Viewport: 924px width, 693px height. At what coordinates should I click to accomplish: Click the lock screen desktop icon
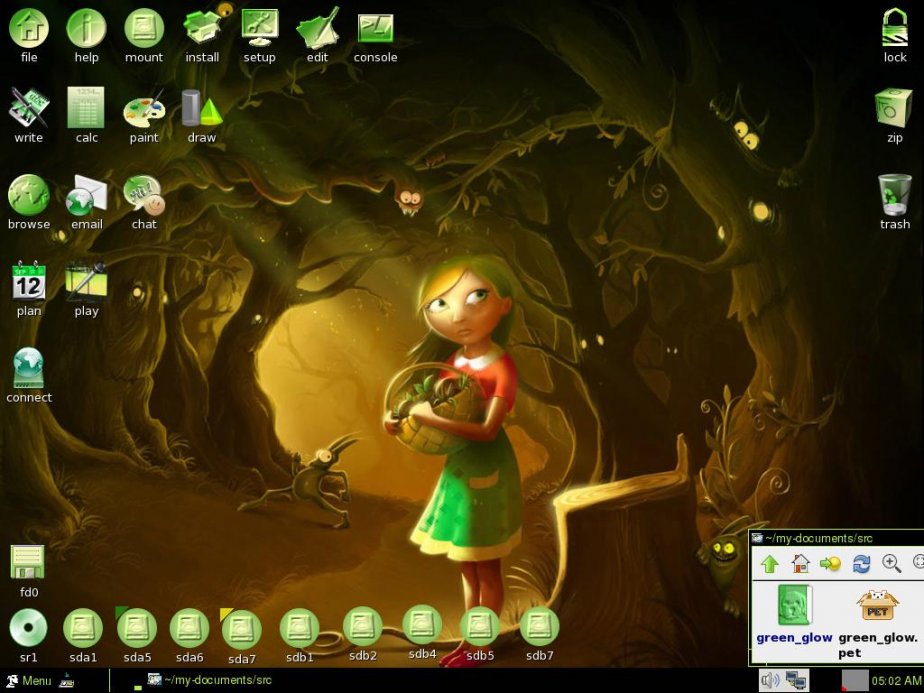895,28
